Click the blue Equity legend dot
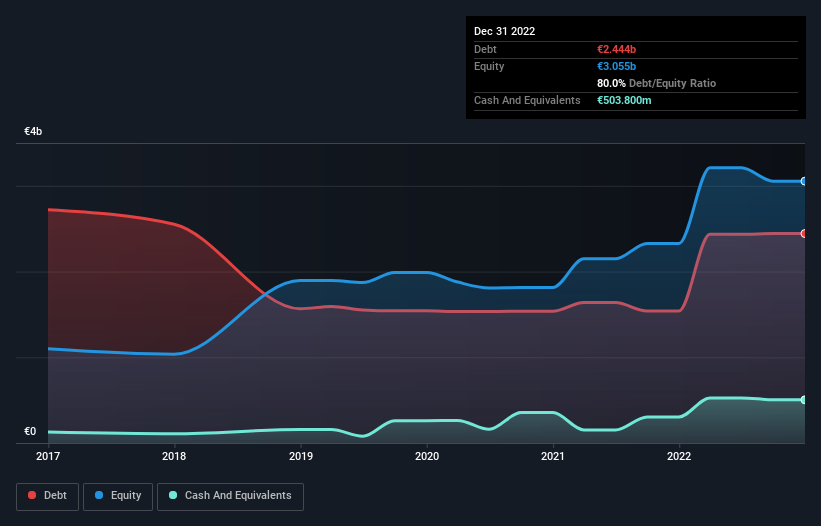Viewport: 821px width, 526px height. (99, 495)
